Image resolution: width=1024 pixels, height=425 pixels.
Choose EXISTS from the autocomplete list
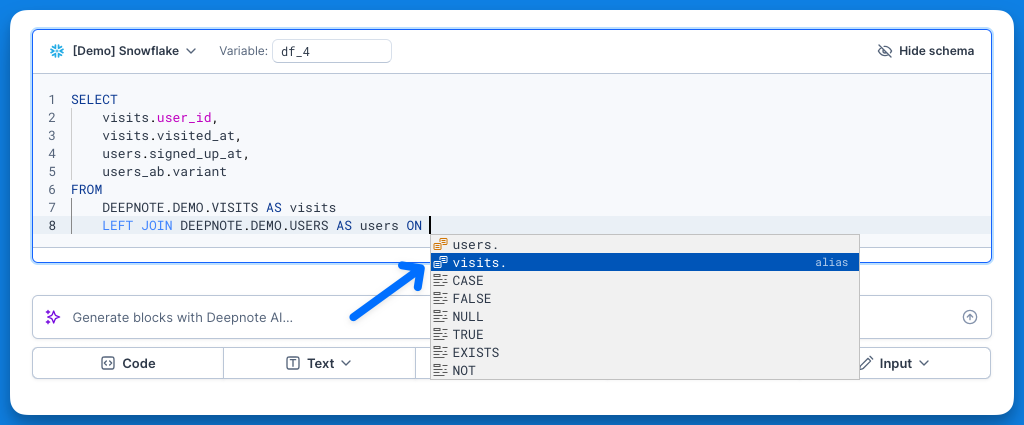pos(645,353)
